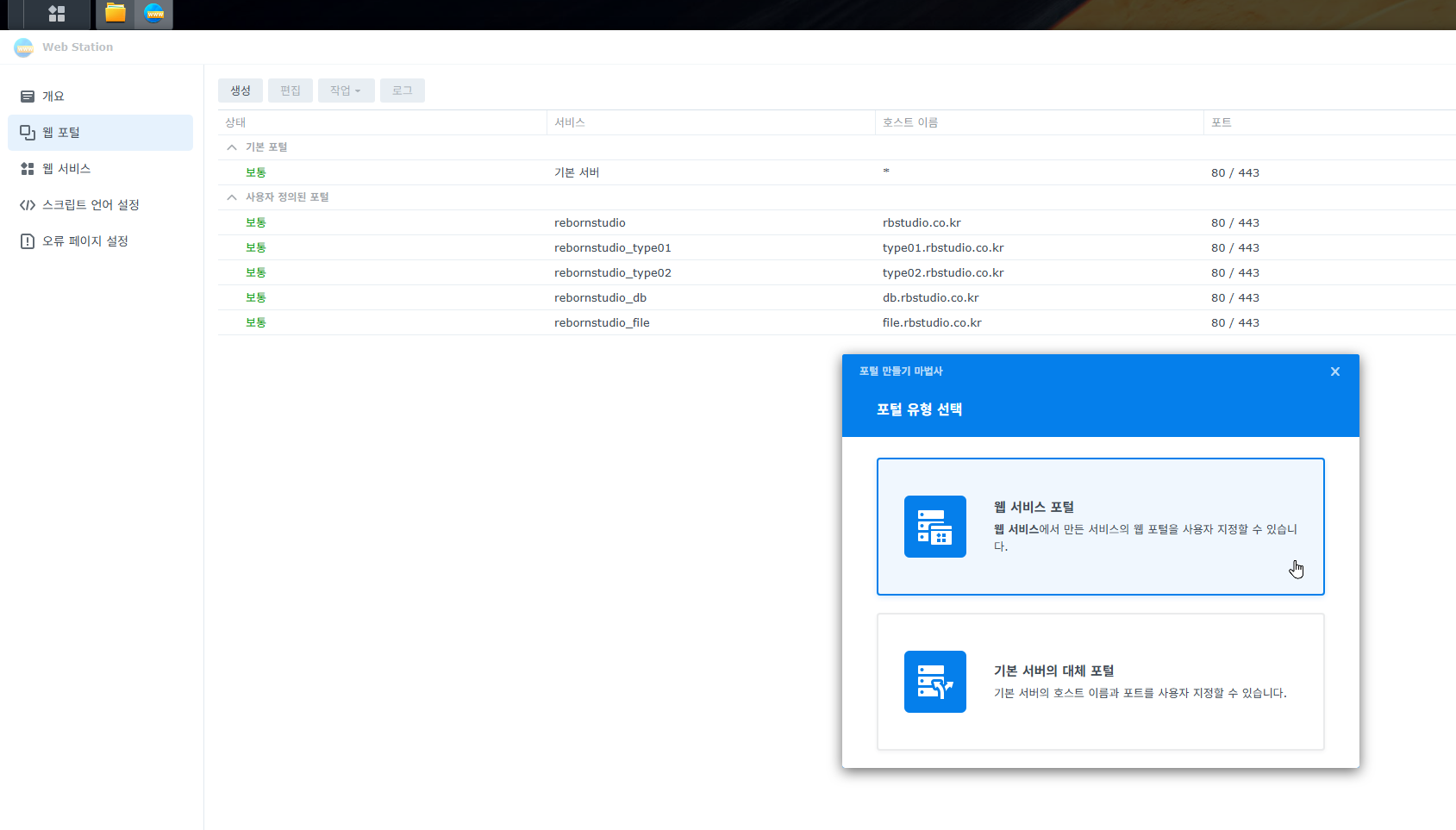Image resolution: width=1456 pixels, height=830 pixels.
Task: Click the 스크립트 언어 설정 code icon
Action: [x=28, y=205]
